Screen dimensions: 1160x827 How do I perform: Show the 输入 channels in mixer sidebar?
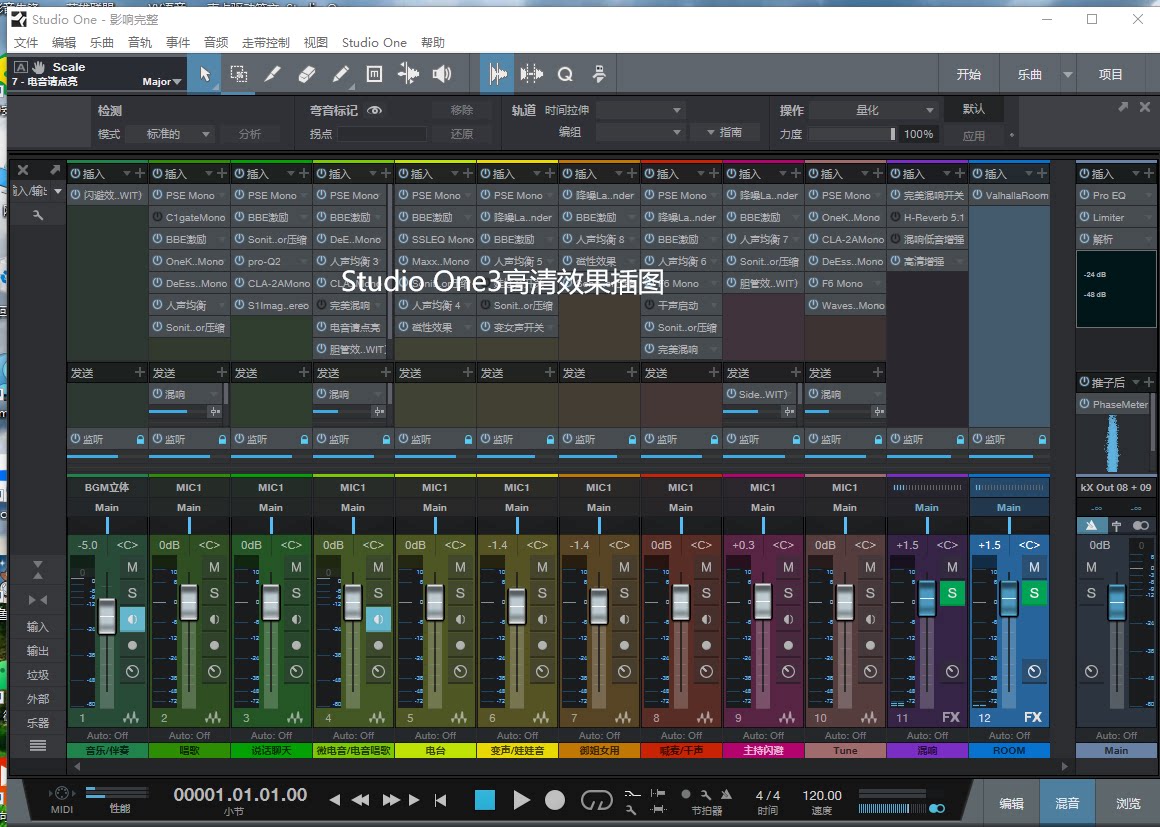click(38, 627)
